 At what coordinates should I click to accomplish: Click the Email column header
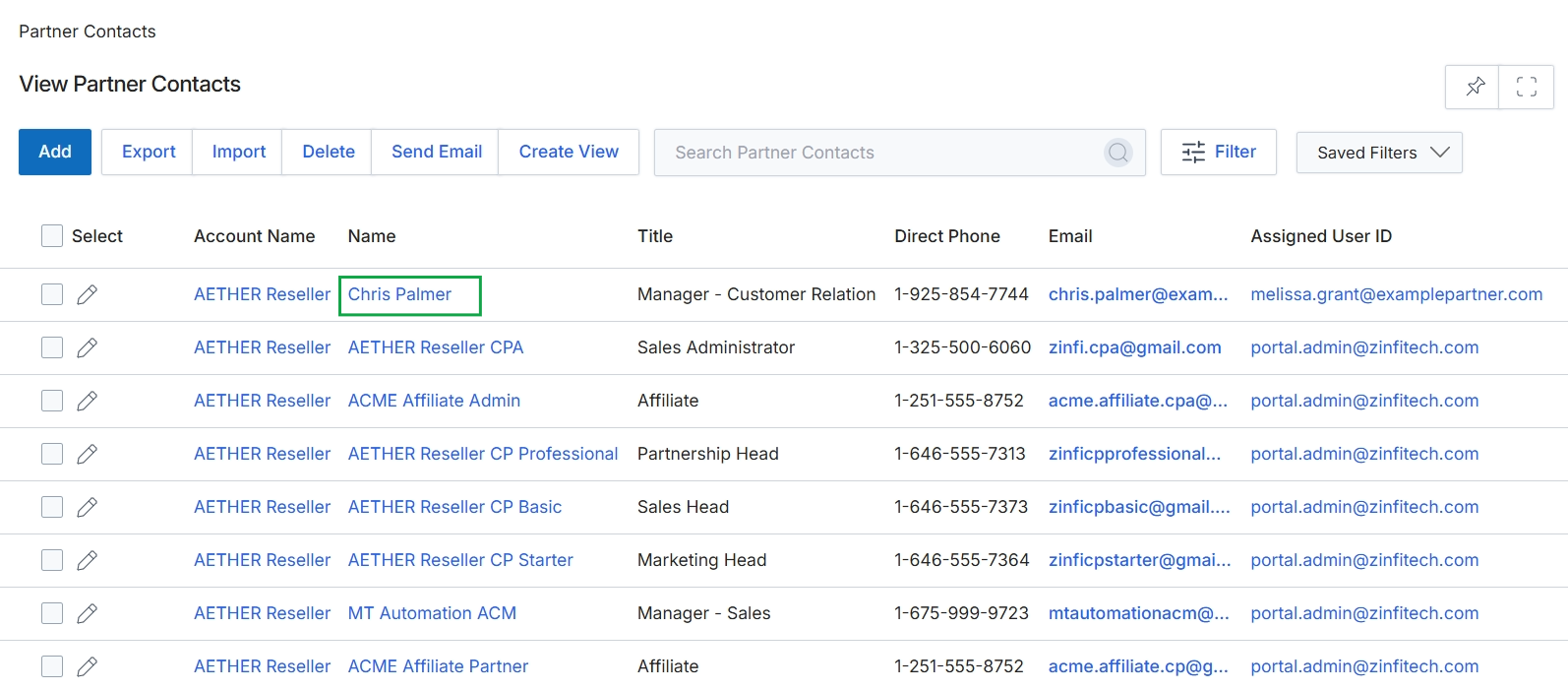click(x=1070, y=236)
